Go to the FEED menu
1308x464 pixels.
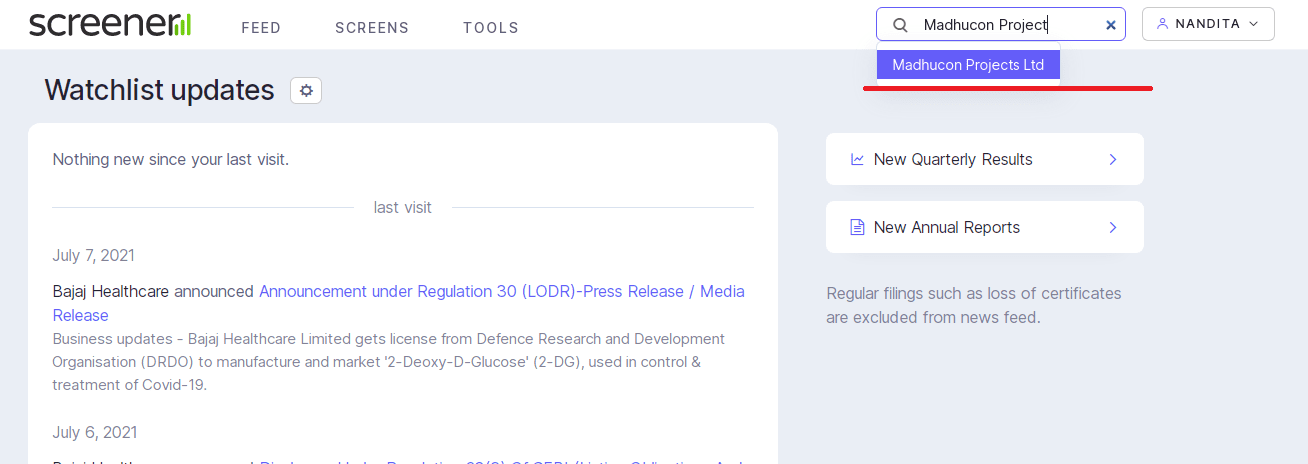pos(261,28)
